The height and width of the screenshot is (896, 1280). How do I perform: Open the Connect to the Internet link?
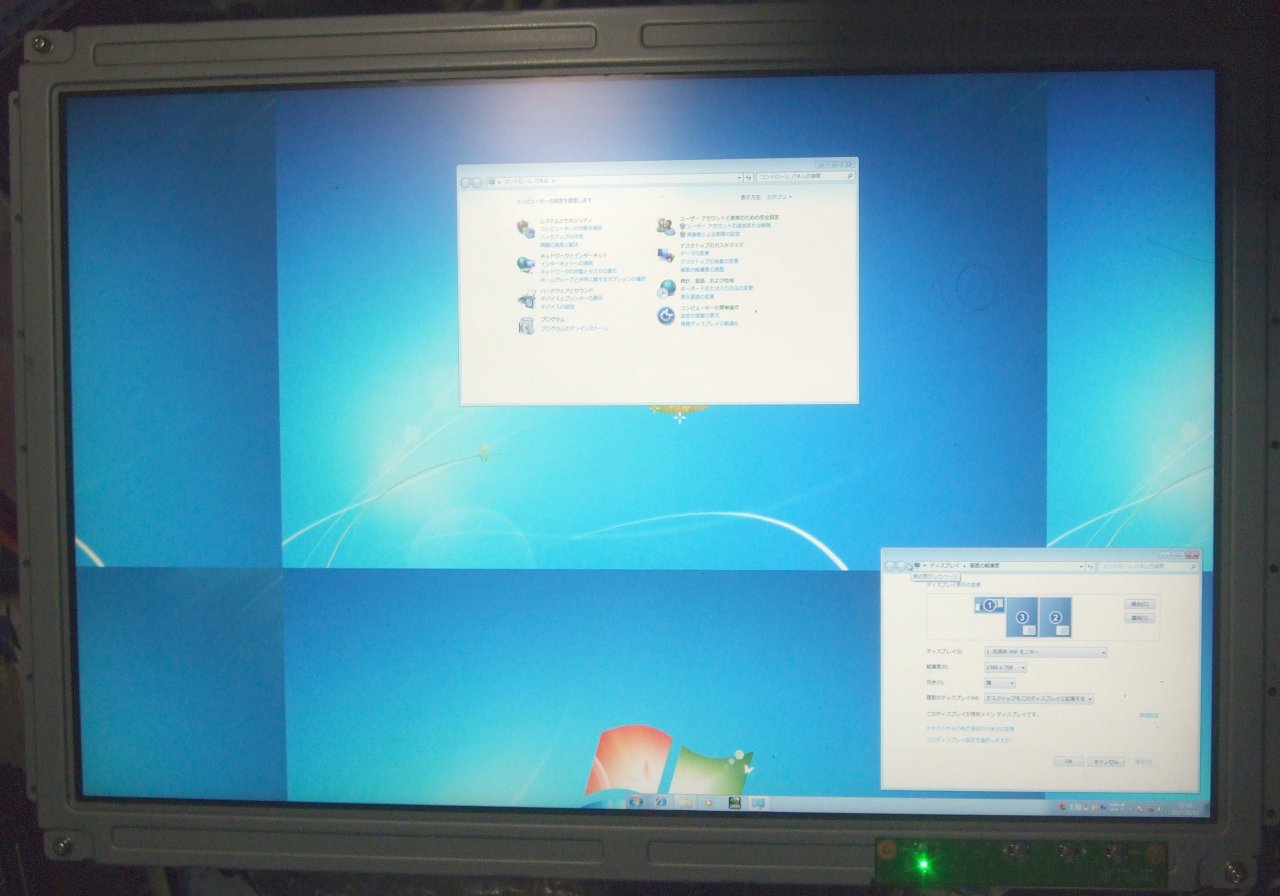coord(567,263)
